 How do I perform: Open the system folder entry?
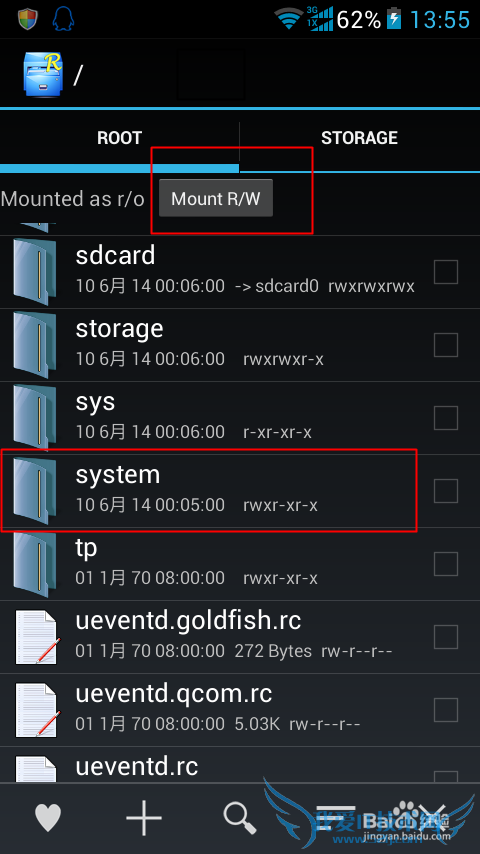240,491
